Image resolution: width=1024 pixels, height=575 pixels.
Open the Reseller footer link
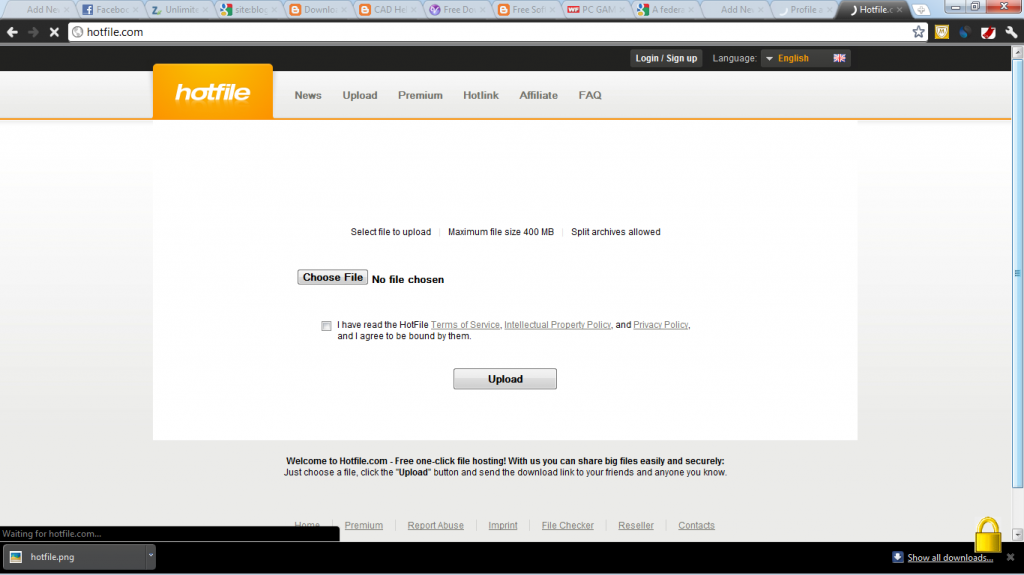[636, 525]
